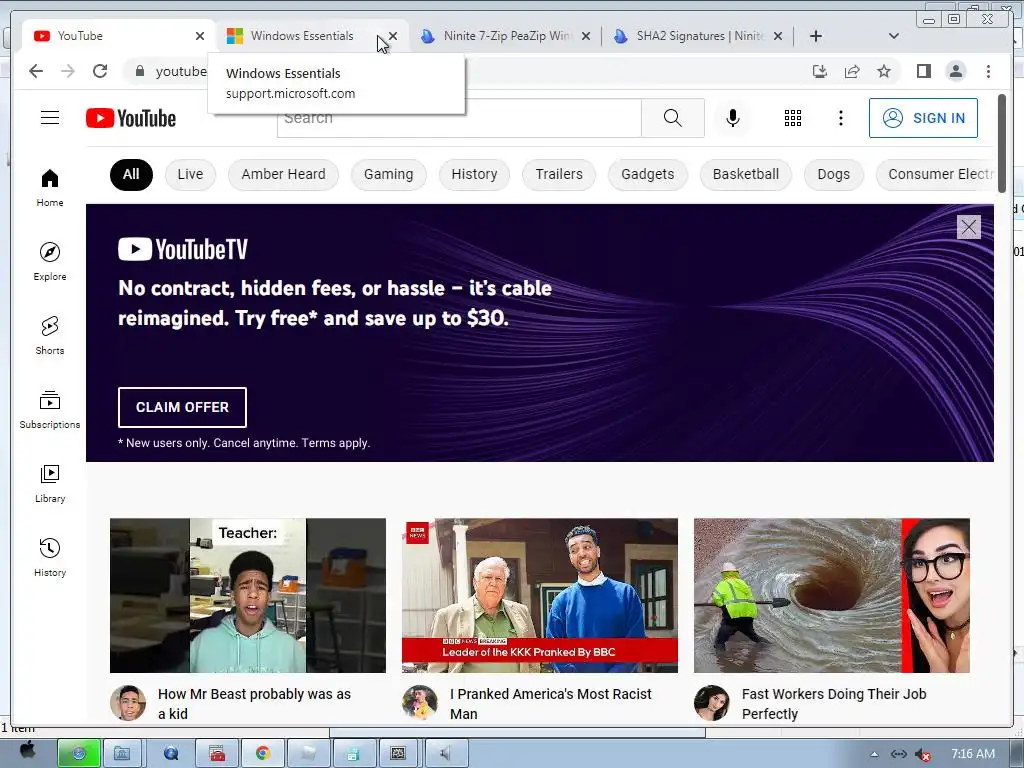
Task: Click the install app icon in address bar
Action: coord(820,71)
